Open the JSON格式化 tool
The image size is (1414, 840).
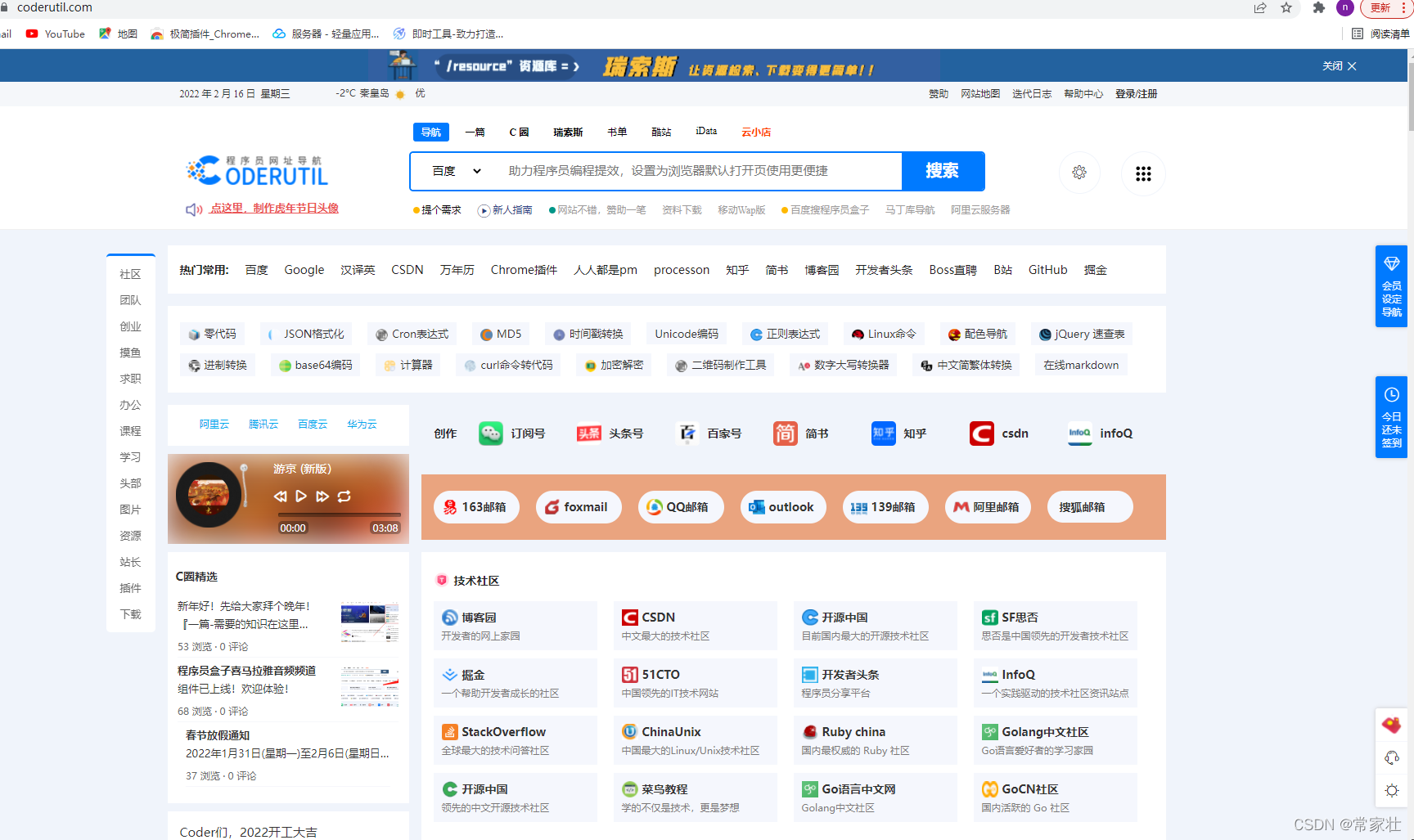pyautogui.click(x=307, y=335)
